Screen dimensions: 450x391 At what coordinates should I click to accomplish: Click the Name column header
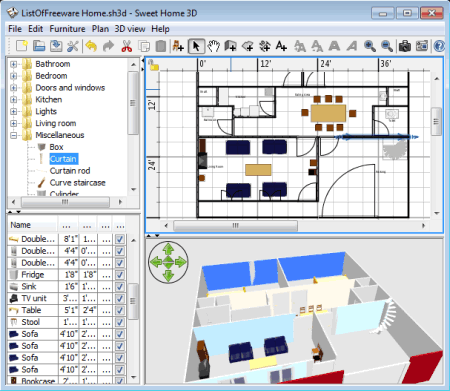click(x=32, y=225)
